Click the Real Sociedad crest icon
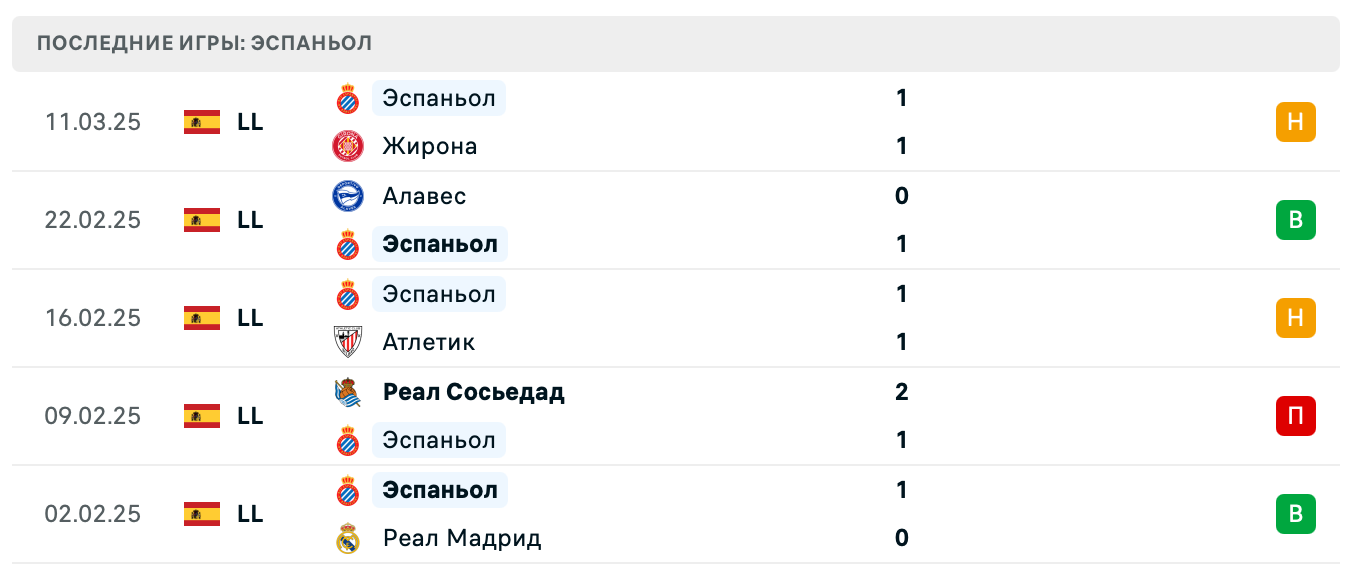Image resolution: width=1354 pixels, height=576 pixels. coord(348,392)
